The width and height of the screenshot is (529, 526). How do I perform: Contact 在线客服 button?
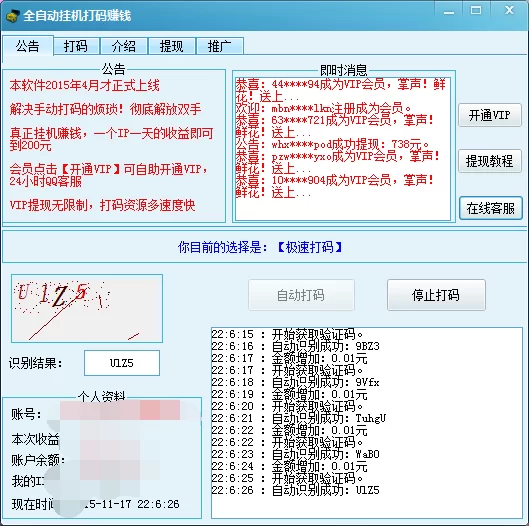pyautogui.click(x=491, y=208)
